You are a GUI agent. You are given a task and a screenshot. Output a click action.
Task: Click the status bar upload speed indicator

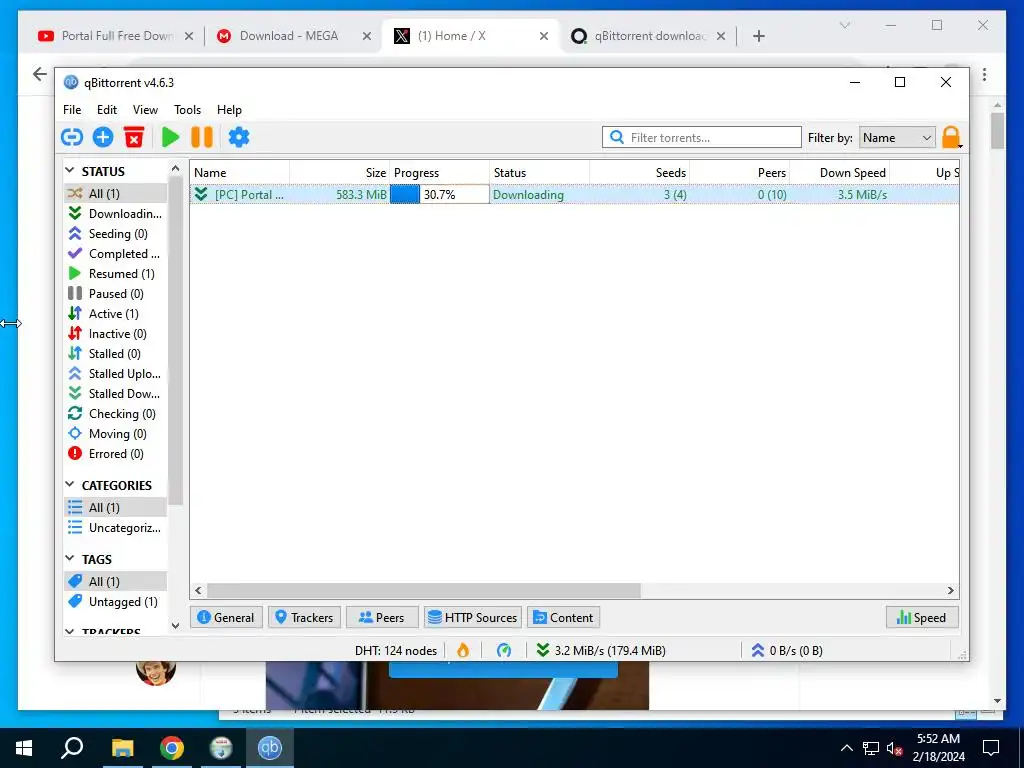[787, 650]
